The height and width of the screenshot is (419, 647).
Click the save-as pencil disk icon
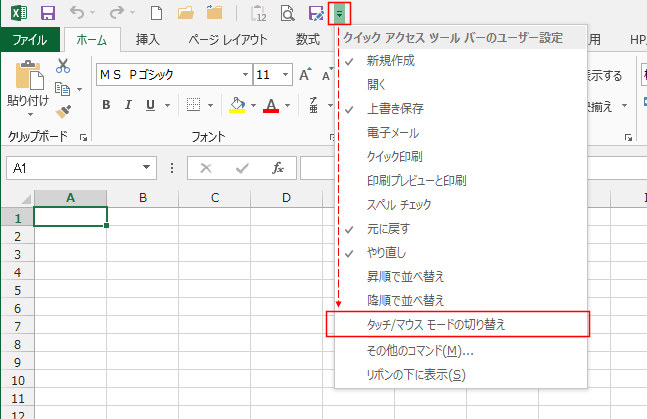click(x=316, y=13)
